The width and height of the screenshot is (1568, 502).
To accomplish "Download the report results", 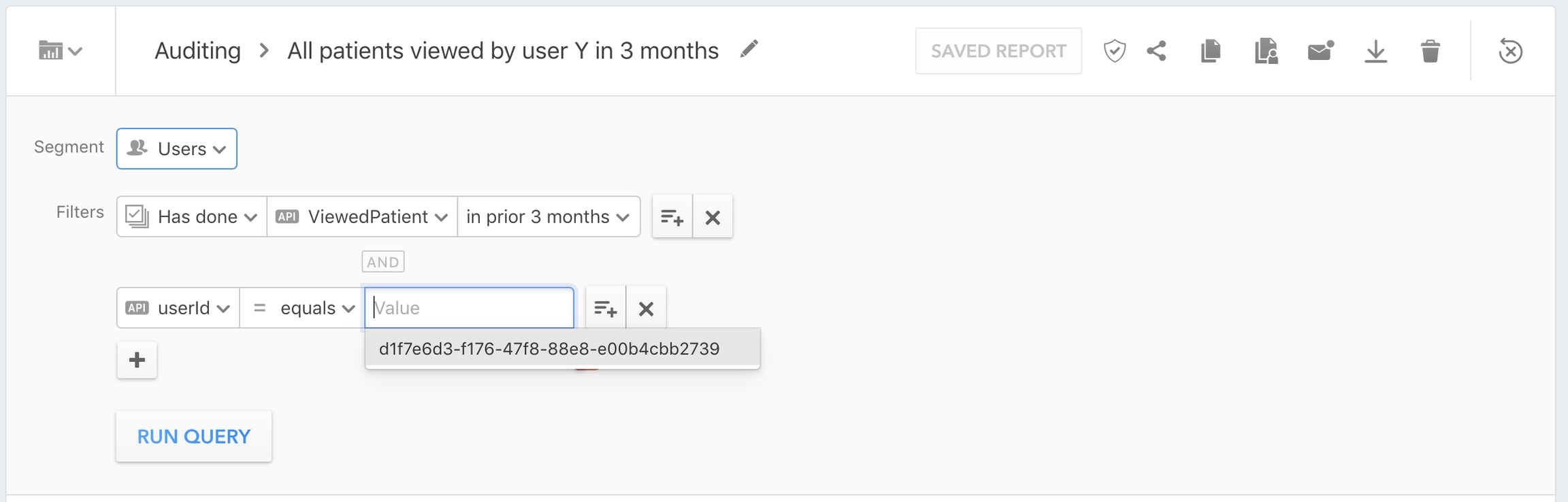I will [x=1375, y=51].
